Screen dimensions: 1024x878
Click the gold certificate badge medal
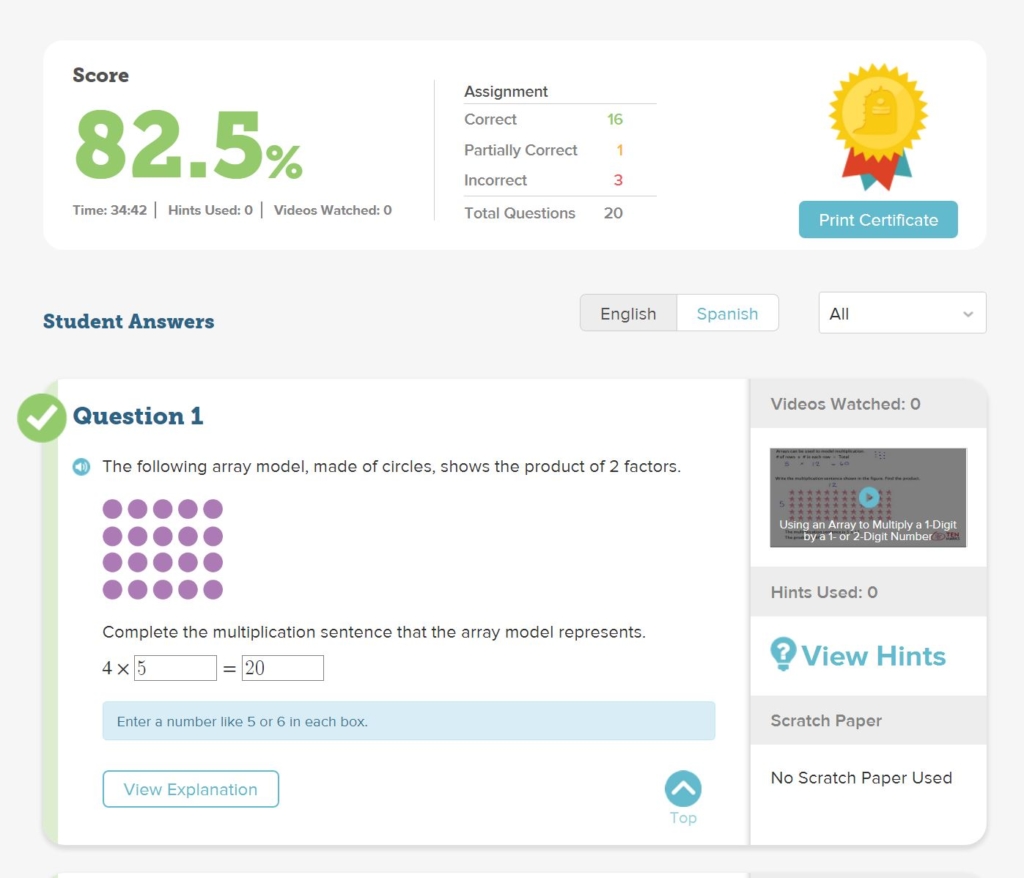click(x=878, y=120)
